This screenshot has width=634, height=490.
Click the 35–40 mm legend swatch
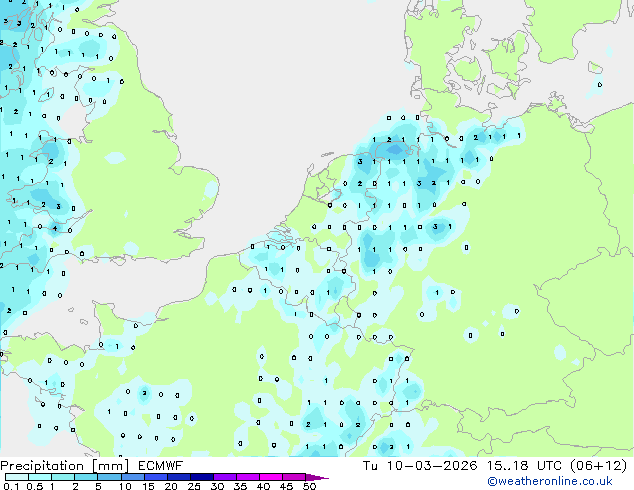pos(248,477)
